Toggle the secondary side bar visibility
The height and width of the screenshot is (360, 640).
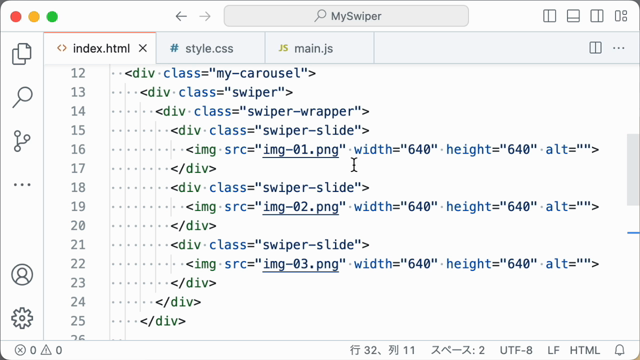pos(597,16)
